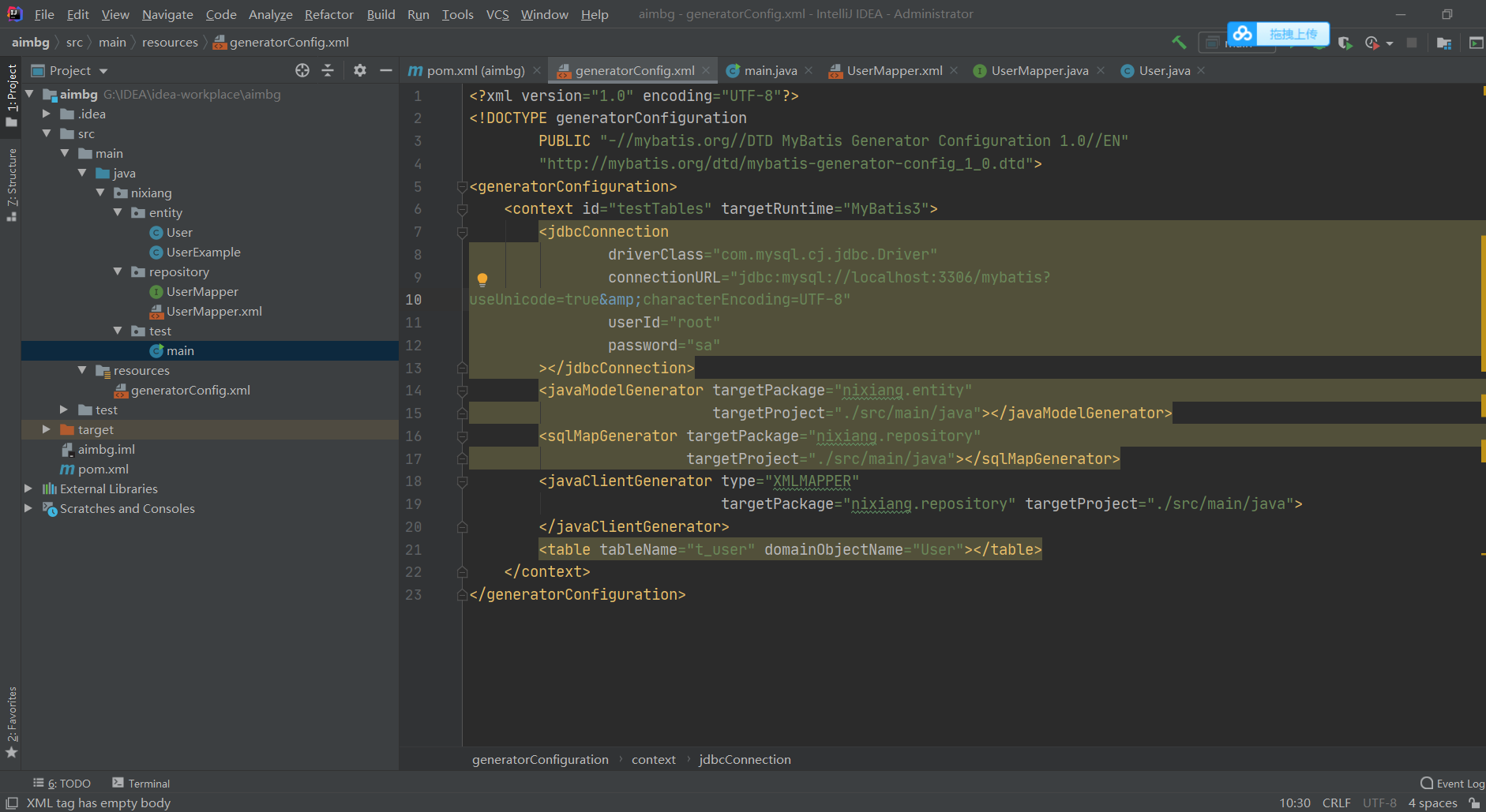This screenshot has height=812, width=1486.
Task: Open the Event Log
Action: tap(1452, 783)
